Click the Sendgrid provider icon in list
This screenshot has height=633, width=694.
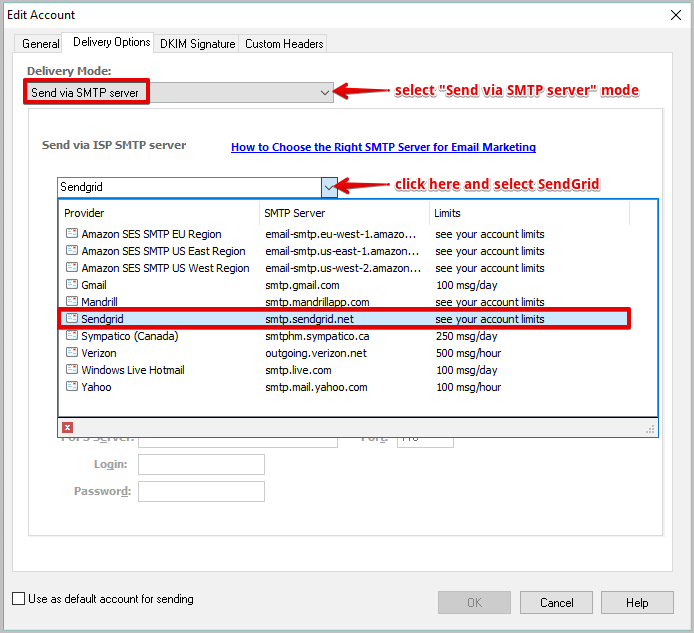(x=72, y=318)
